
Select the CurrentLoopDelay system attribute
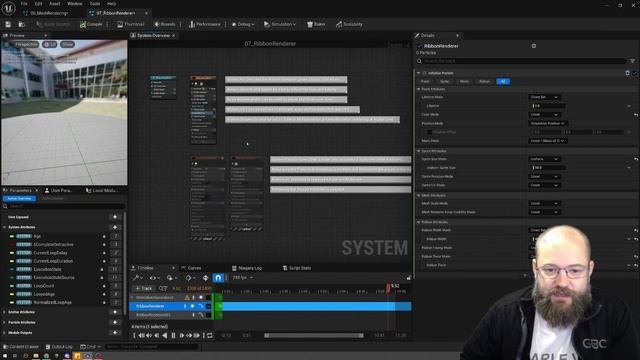[x=51, y=253]
